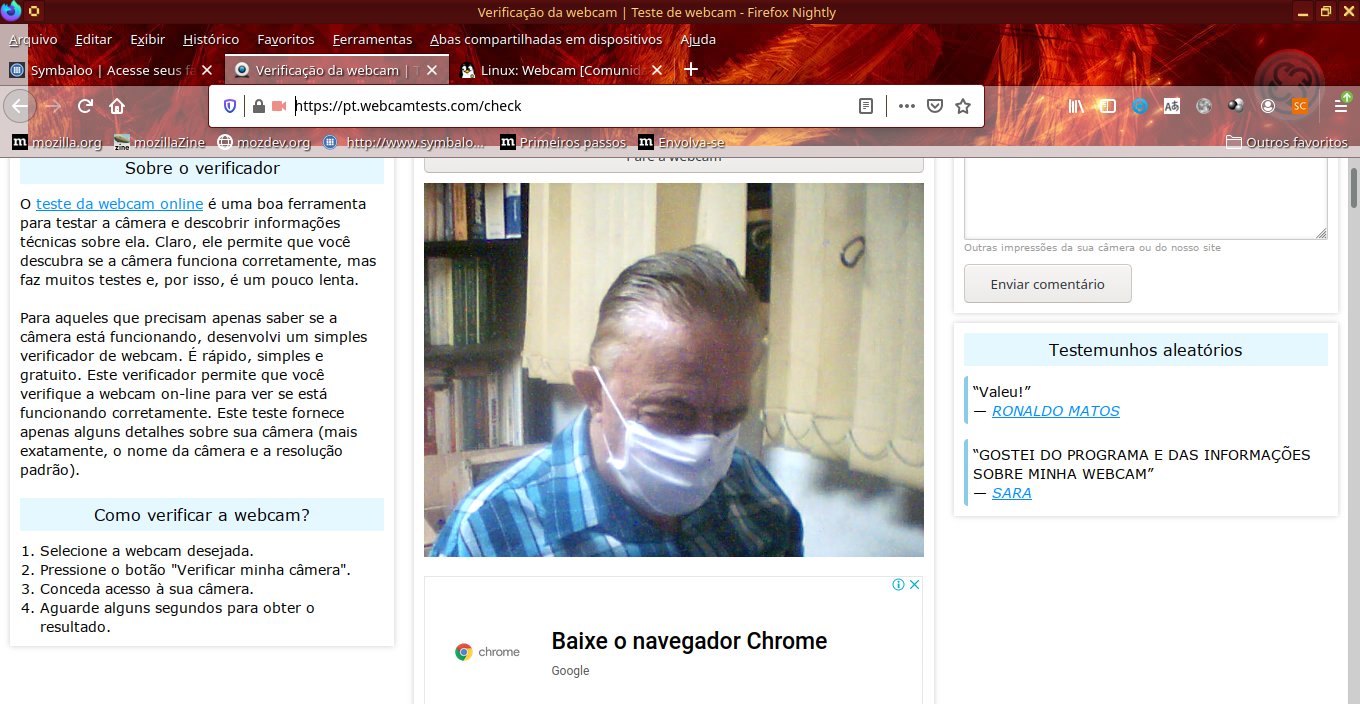Reload the current page
The image size is (1360, 704).
point(86,106)
